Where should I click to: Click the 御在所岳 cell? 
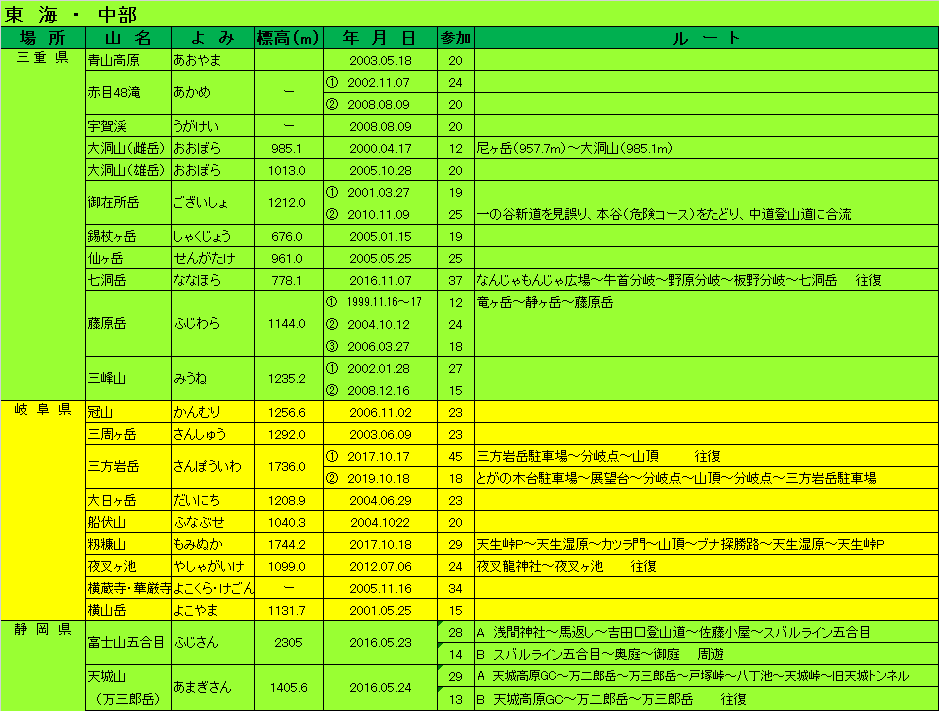pos(128,202)
